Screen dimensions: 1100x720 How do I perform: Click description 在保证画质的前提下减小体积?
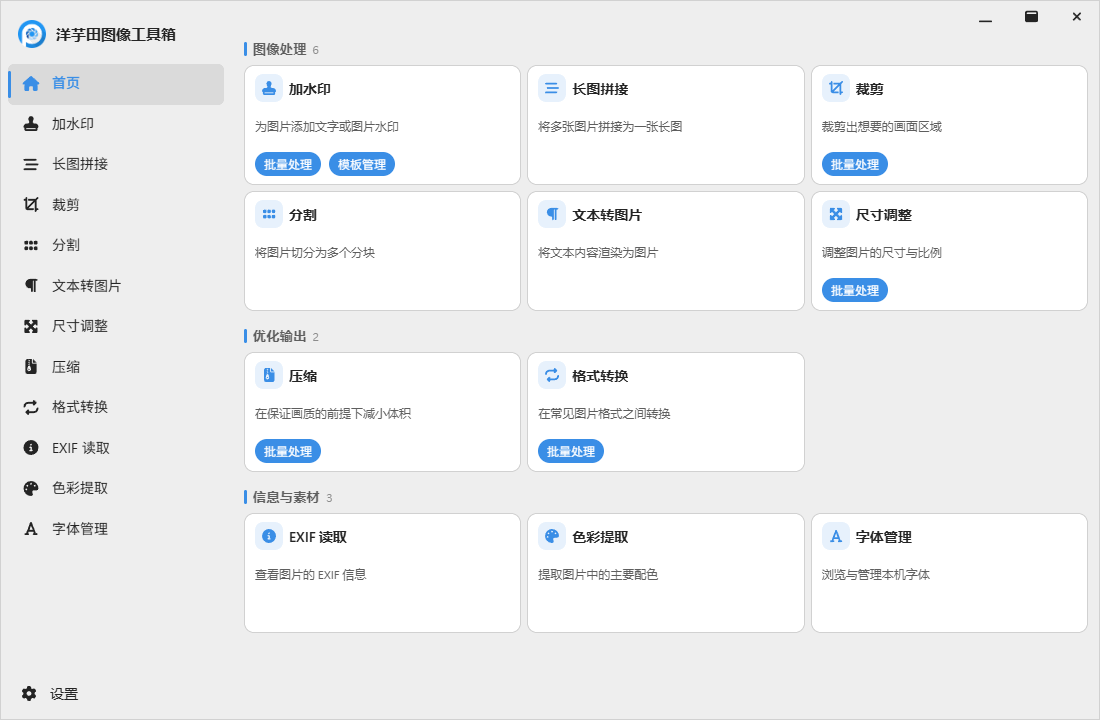(333, 414)
